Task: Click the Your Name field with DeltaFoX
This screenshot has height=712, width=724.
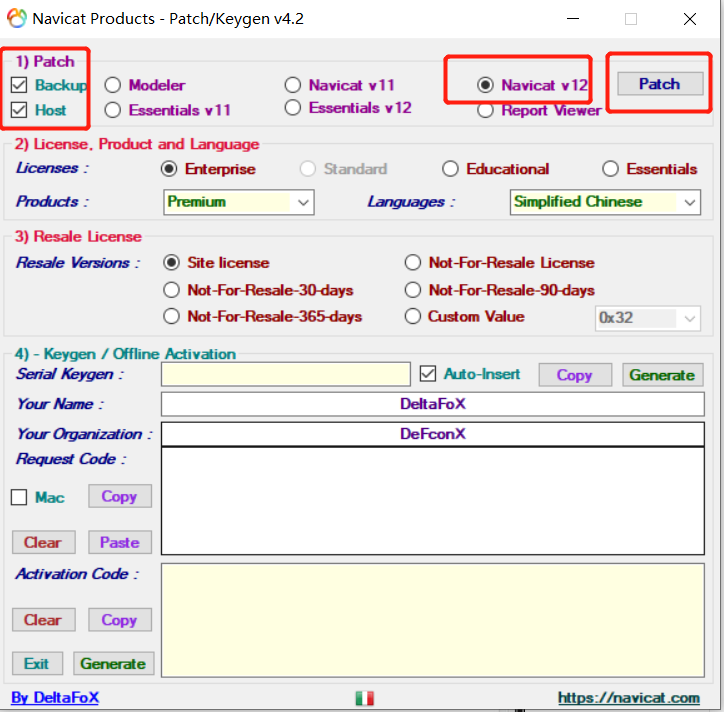Action: click(433, 404)
